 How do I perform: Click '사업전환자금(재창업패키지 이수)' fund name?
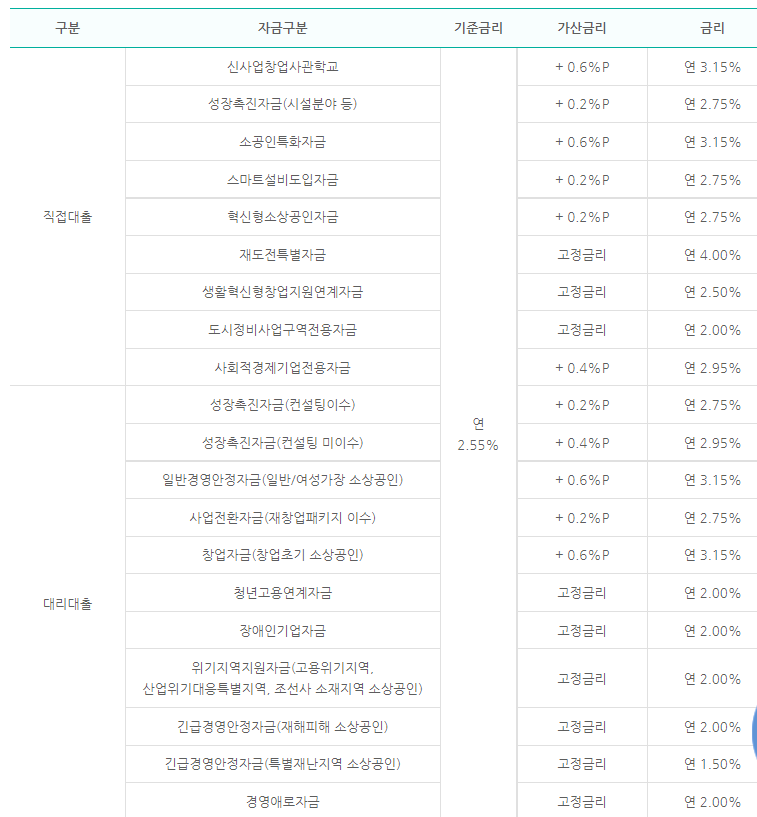tap(282, 518)
